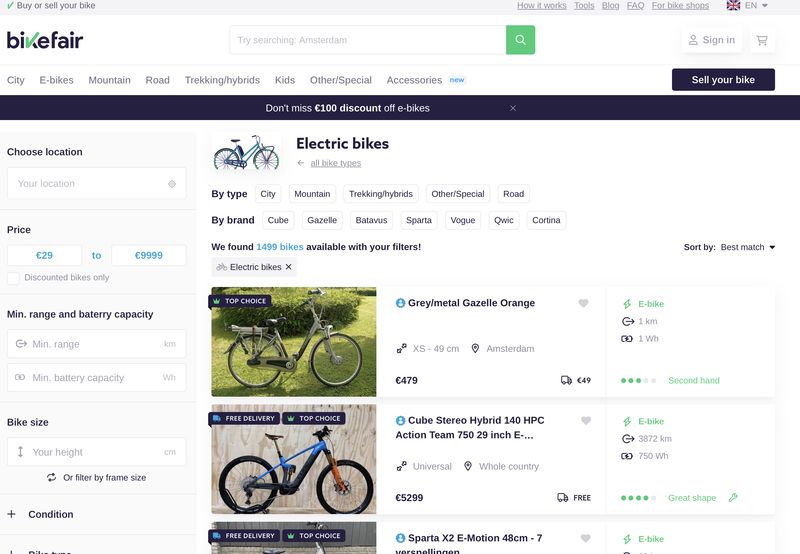The width and height of the screenshot is (800, 554).
Task: Open the Kids category menu
Action: pos(285,80)
